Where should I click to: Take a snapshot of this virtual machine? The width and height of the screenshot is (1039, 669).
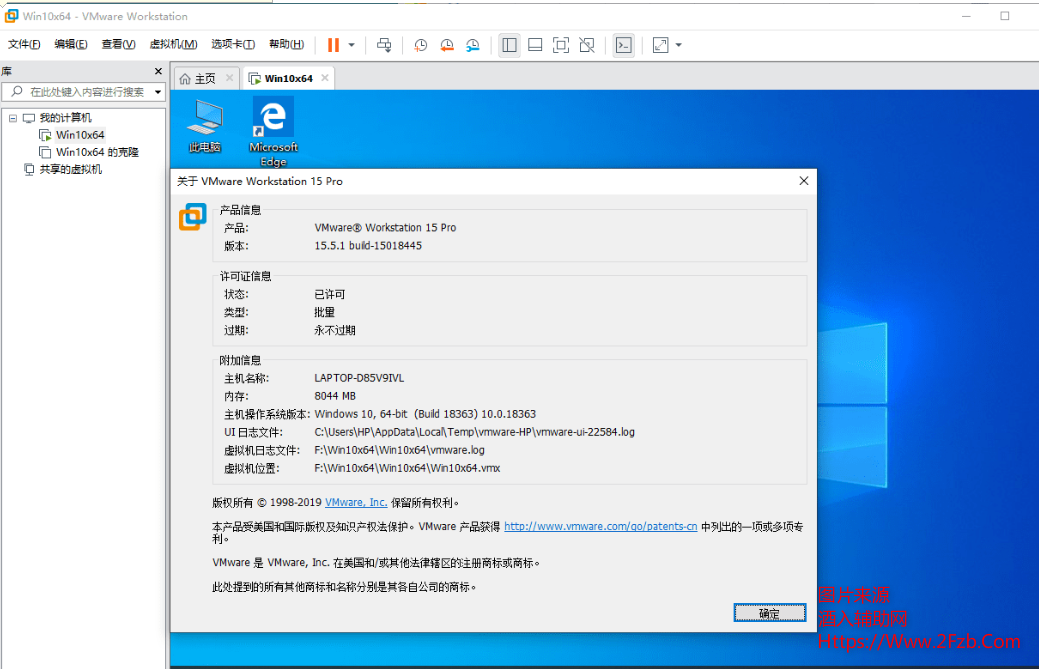pos(421,45)
